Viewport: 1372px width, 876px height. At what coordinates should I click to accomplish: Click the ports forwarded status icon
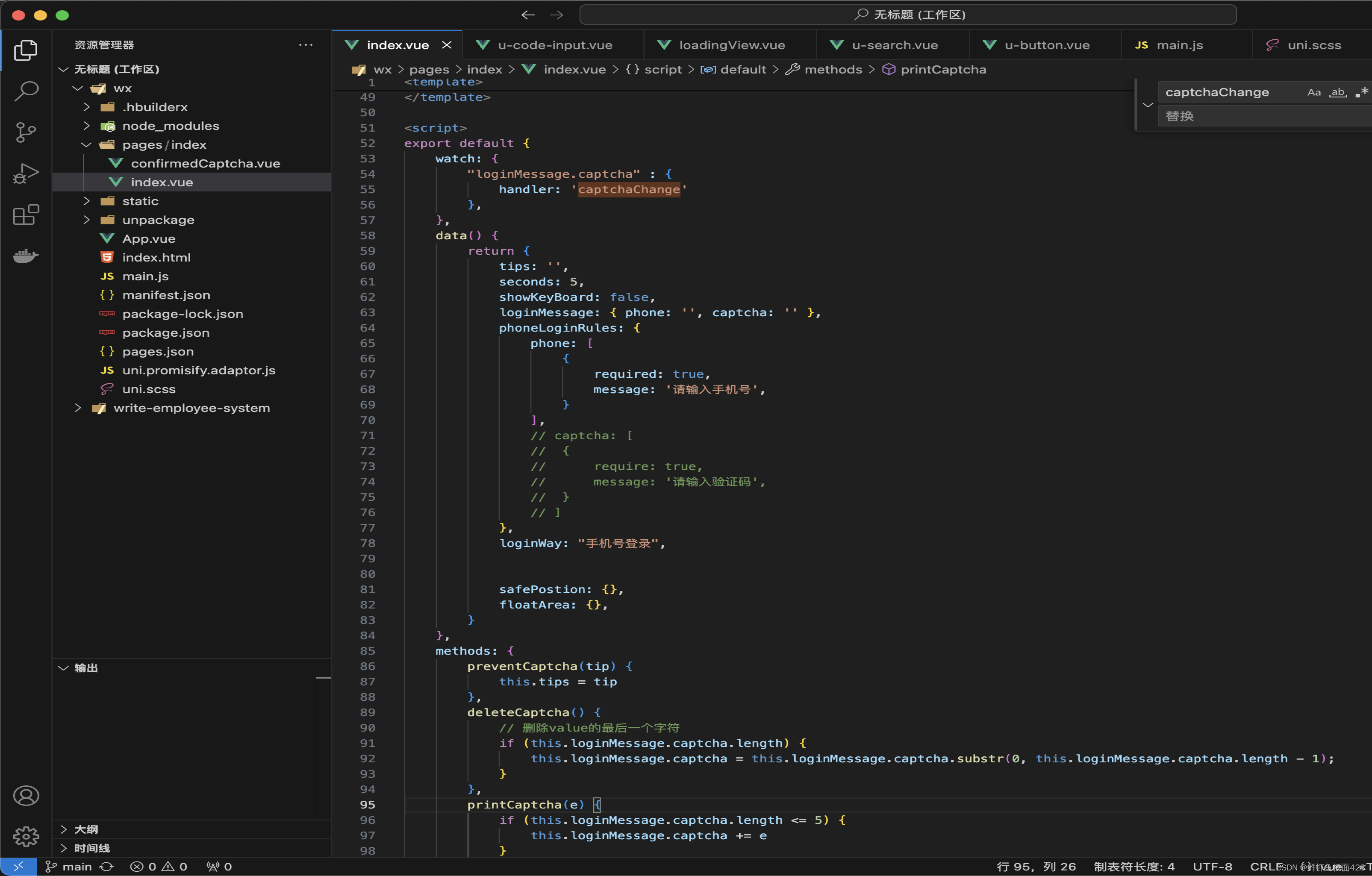click(219, 866)
